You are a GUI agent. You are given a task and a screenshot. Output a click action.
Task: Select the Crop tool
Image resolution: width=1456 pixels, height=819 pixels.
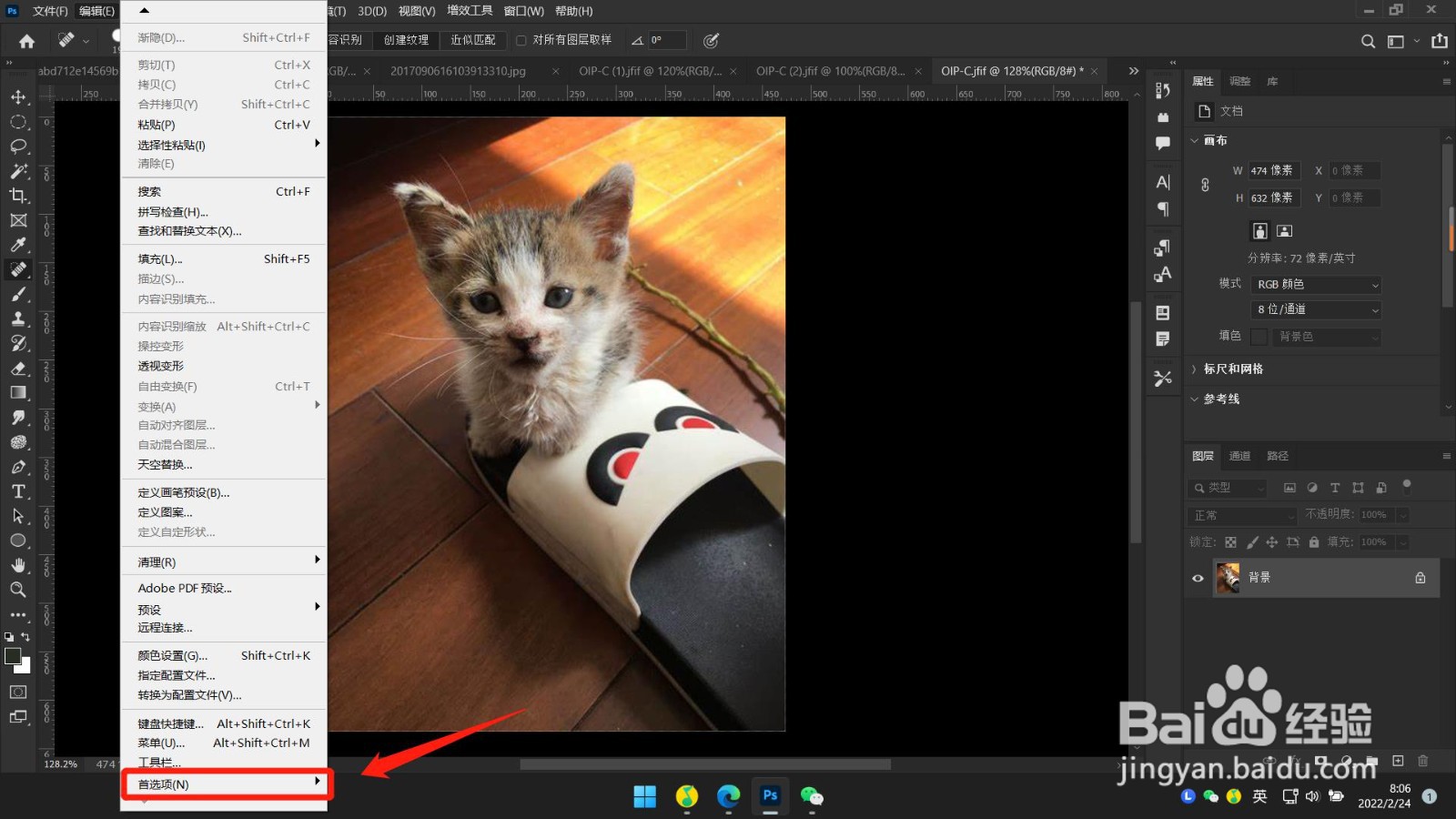click(x=18, y=196)
